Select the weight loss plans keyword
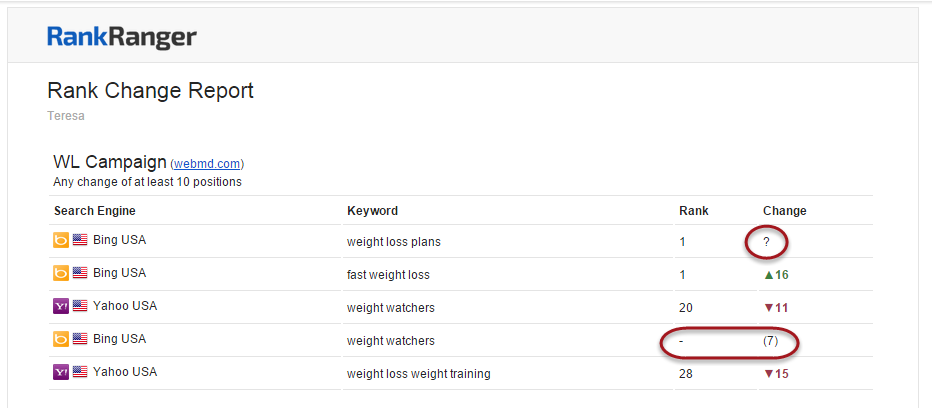The width and height of the screenshot is (932, 408). pyautogui.click(x=393, y=242)
